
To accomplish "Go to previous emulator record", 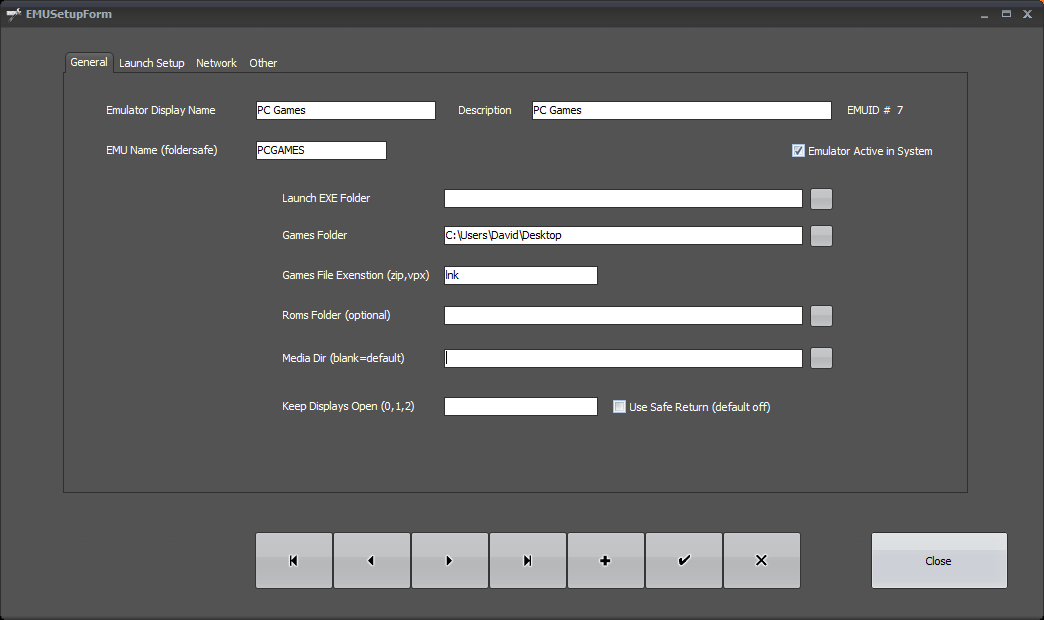I will click(371, 560).
